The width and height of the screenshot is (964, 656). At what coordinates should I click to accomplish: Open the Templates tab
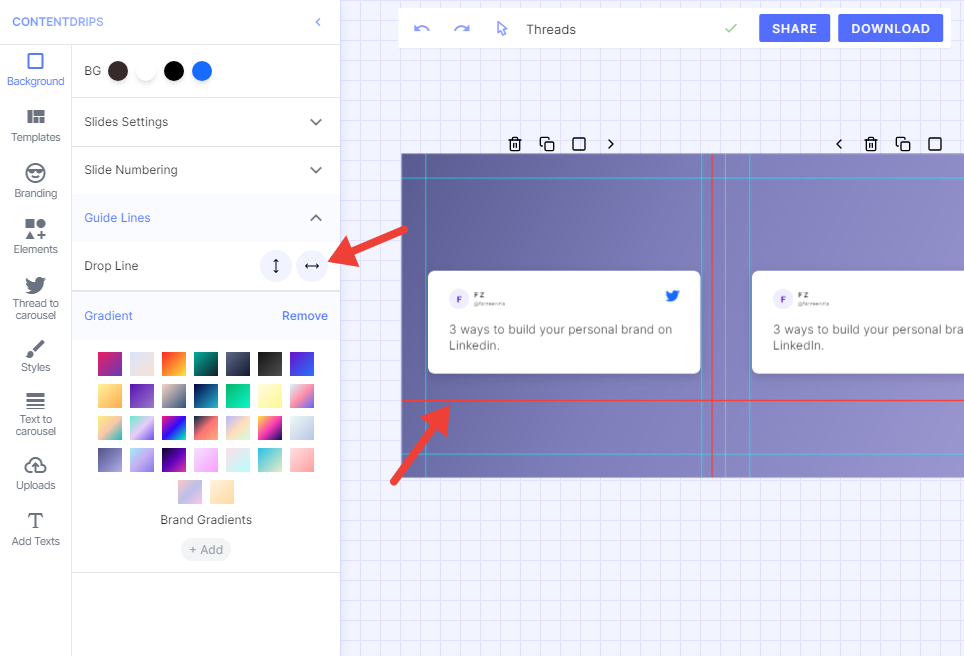pos(36,126)
